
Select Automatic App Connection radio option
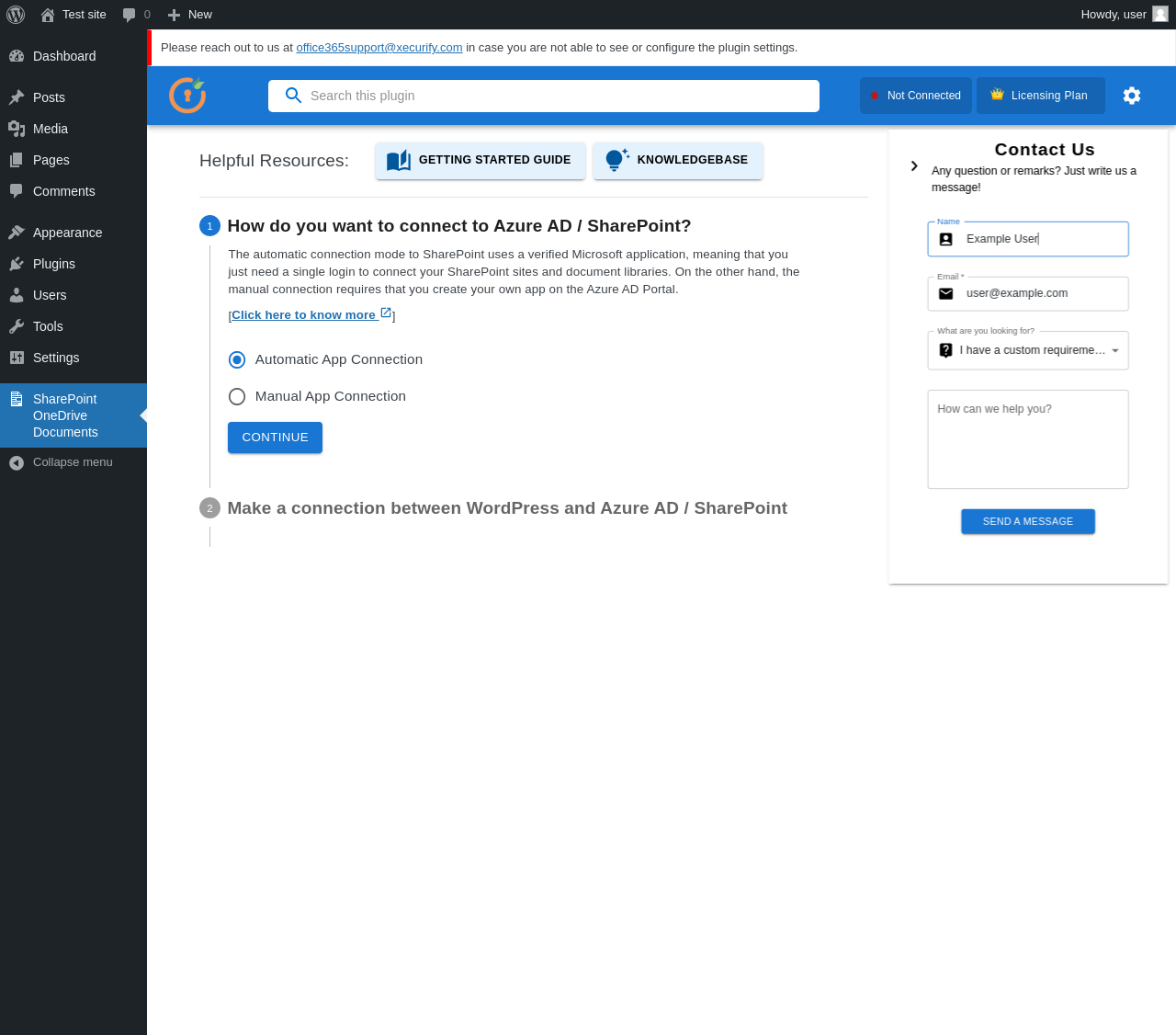pyautogui.click(x=237, y=359)
